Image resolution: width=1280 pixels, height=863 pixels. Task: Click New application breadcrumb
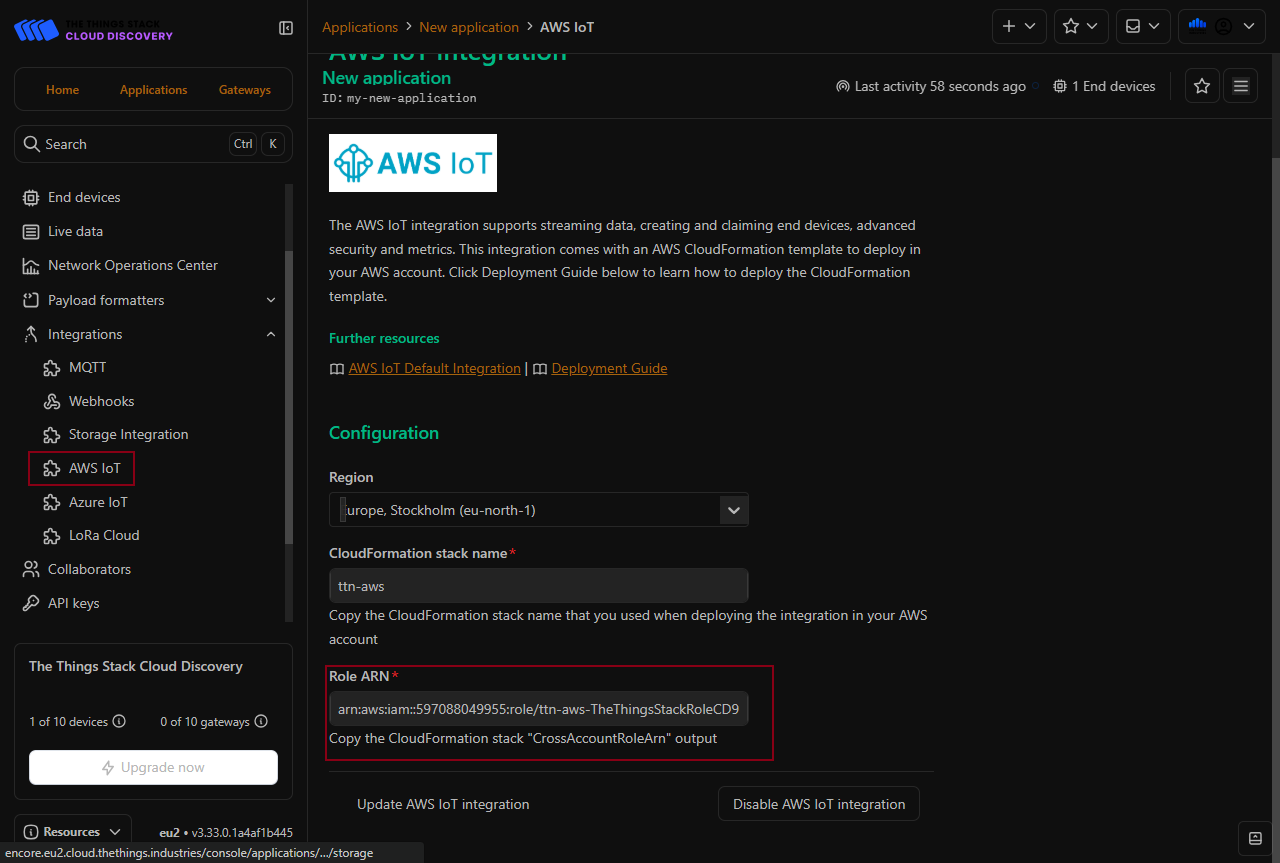(469, 27)
